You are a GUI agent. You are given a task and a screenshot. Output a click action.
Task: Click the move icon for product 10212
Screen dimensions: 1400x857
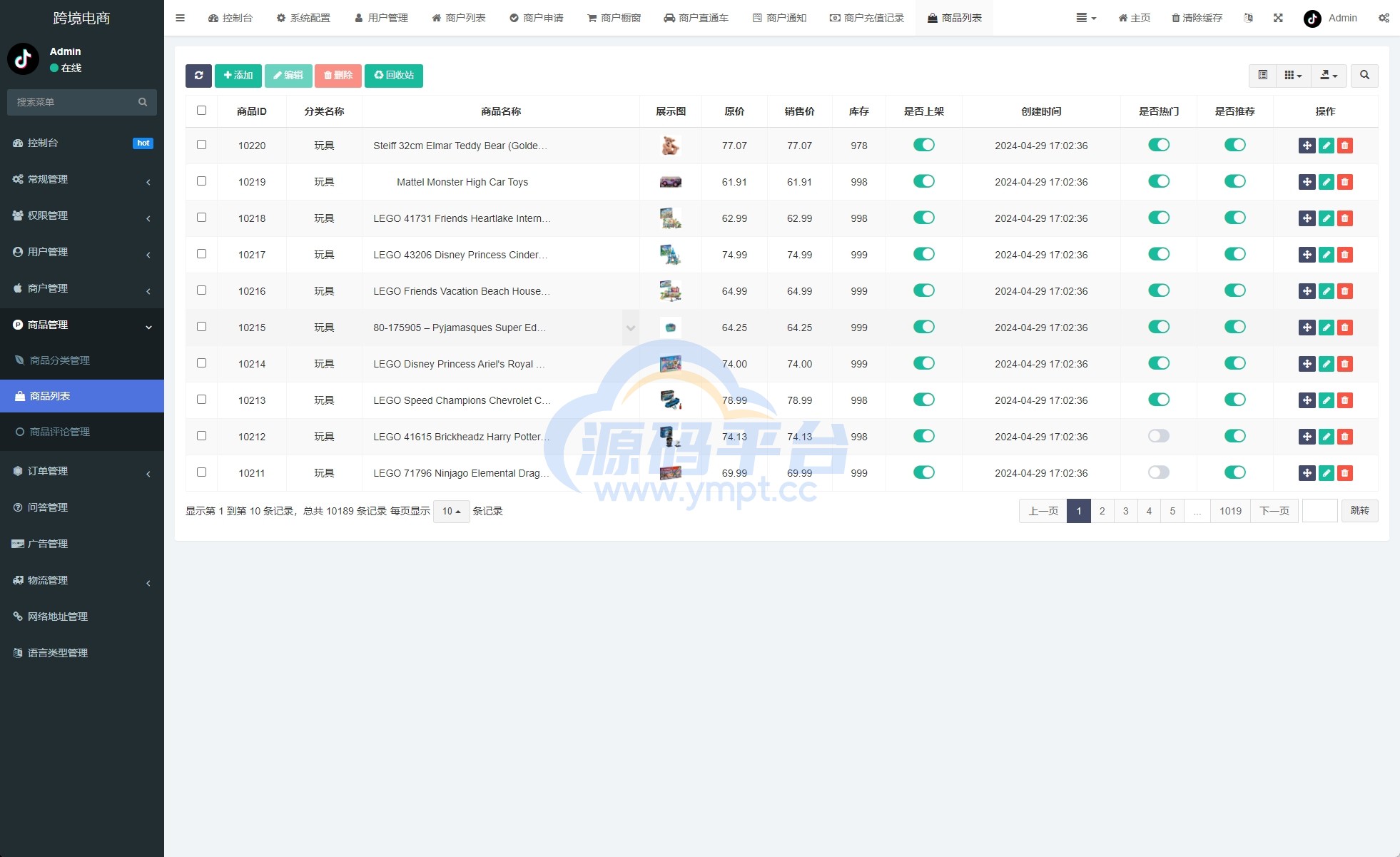coord(1307,437)
